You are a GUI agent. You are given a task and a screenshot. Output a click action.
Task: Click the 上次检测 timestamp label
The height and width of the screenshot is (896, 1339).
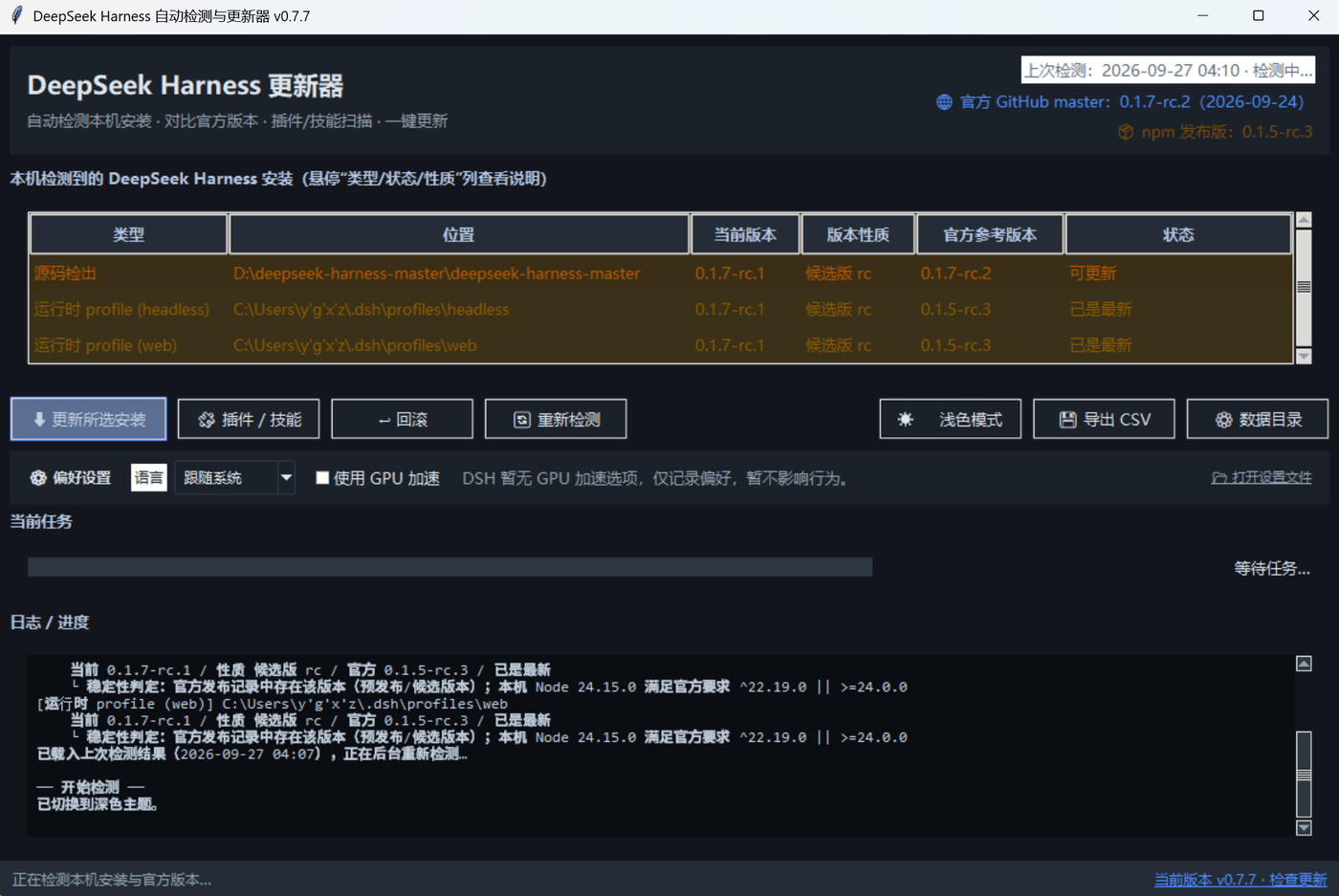click(1168, 71)
